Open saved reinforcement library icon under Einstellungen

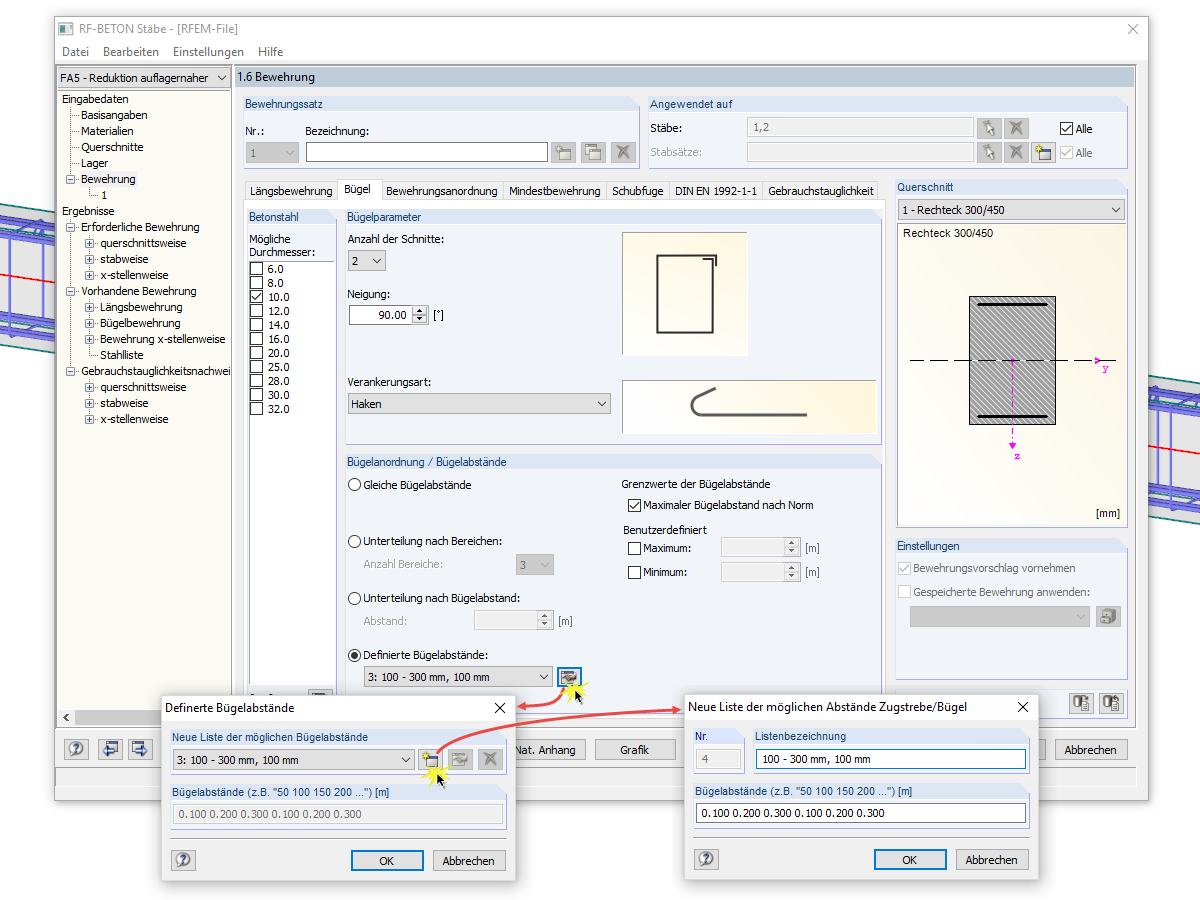(1108, 616)
